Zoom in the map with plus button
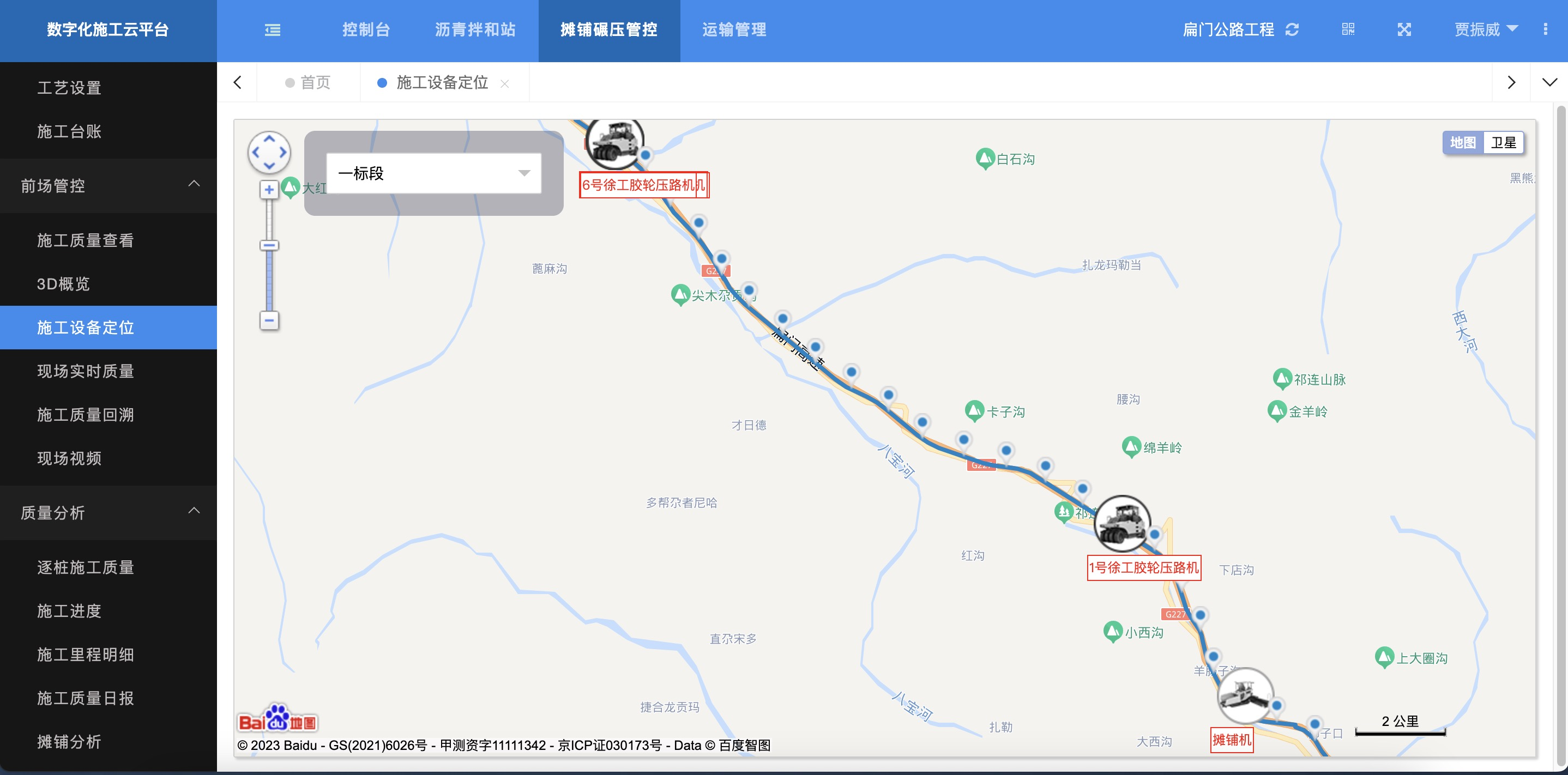The image size is (1568, 775). [x=269, y=190]
